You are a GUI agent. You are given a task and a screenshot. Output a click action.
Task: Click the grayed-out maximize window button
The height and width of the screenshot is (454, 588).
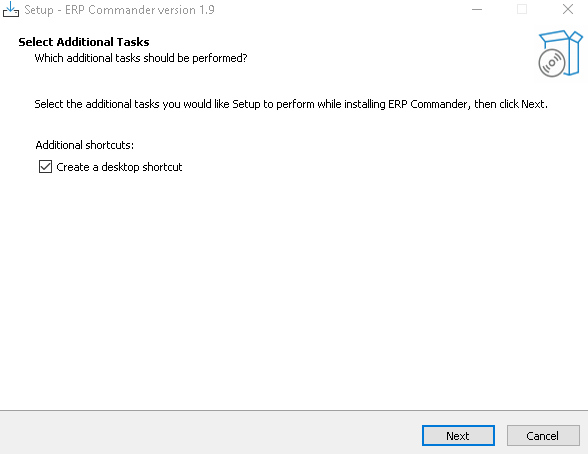pos(522,9)
